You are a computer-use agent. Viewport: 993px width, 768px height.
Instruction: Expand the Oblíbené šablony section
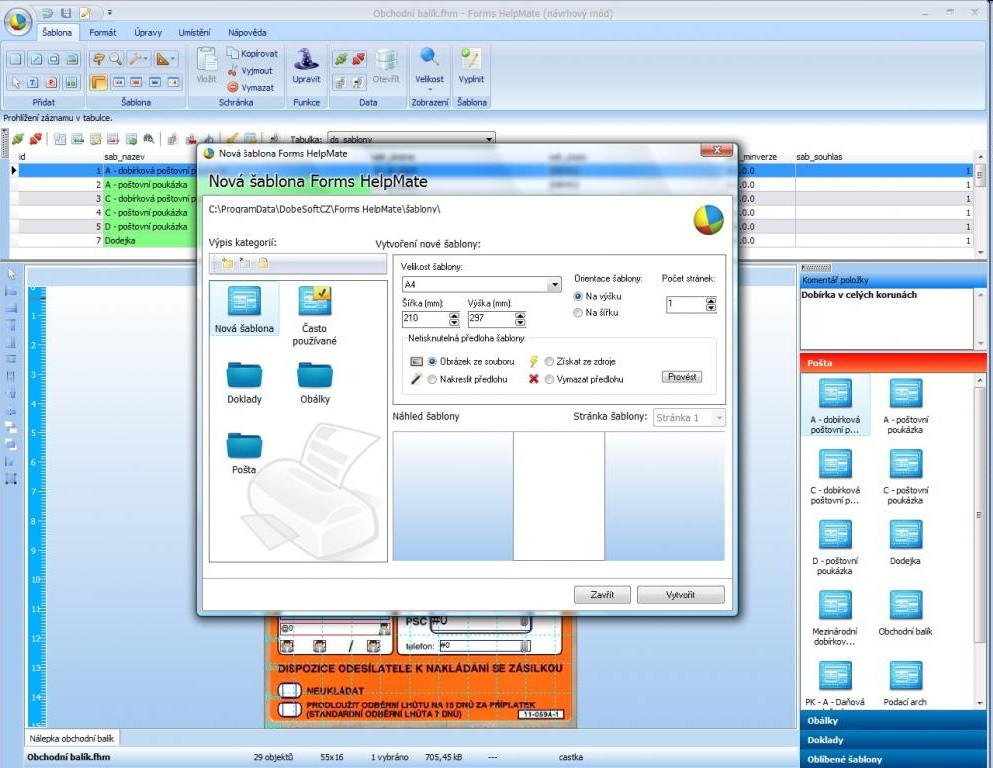(893, 759)
